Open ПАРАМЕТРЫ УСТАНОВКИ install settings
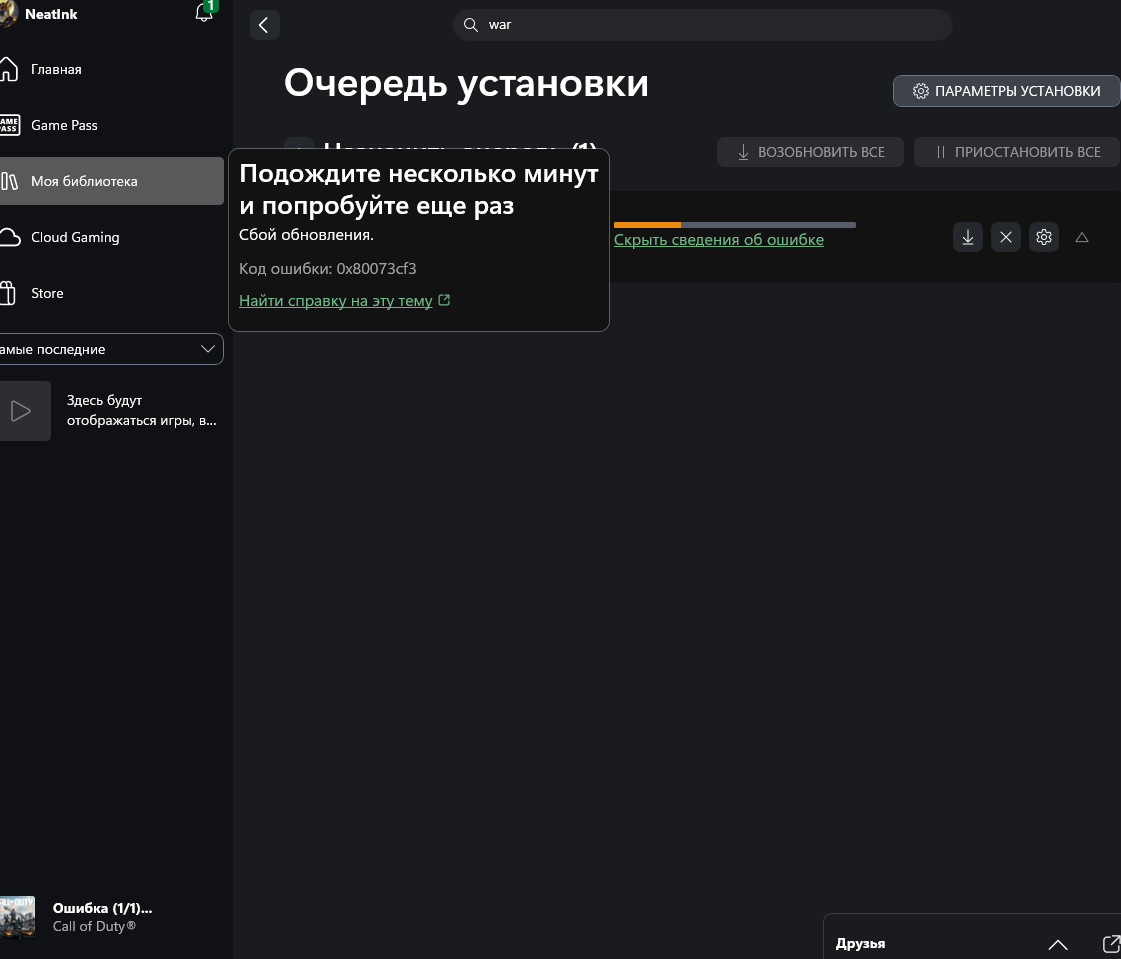Image resolution: width=1121 pixels, height=959 pixels. click(x=1006, y=91)
